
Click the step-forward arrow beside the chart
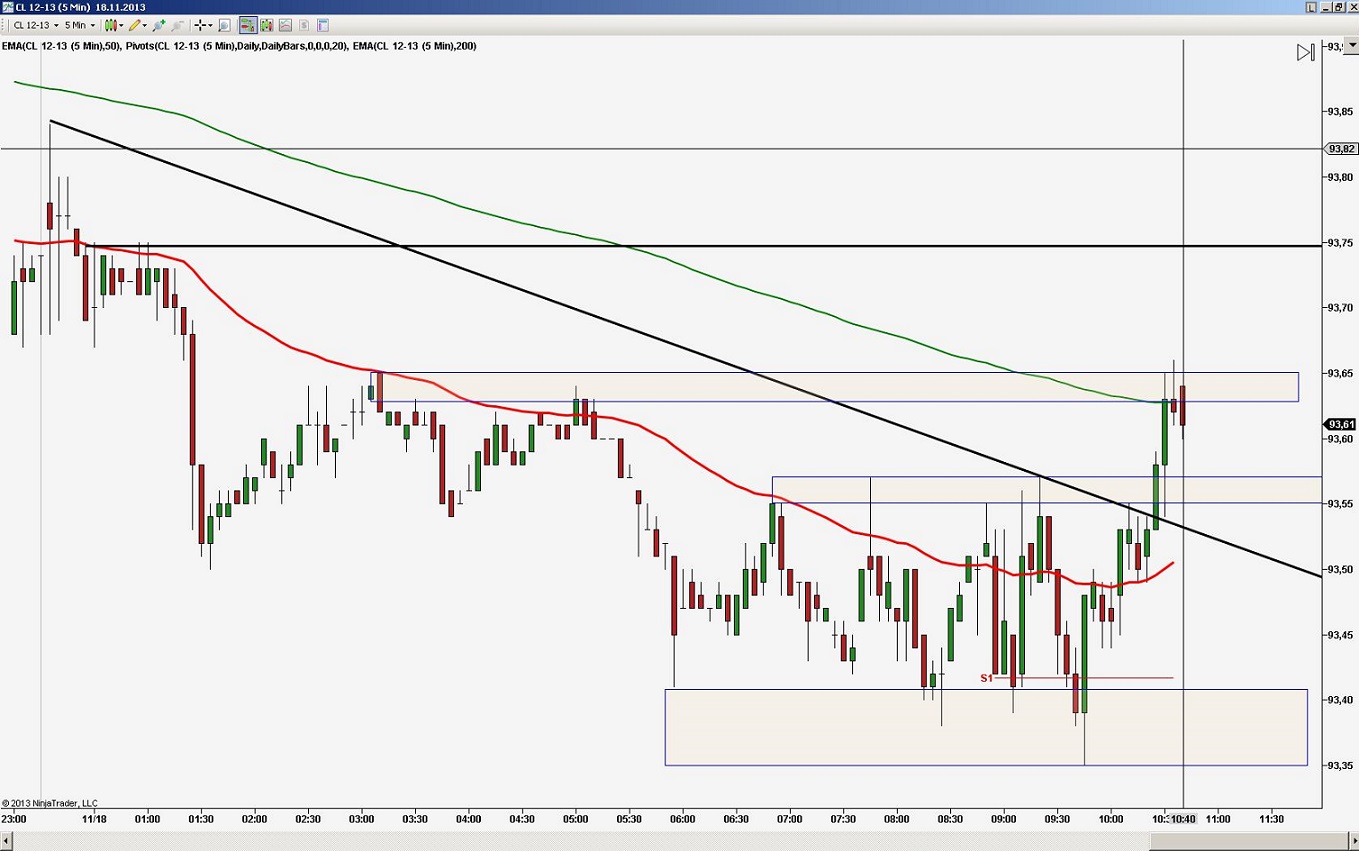pyautogui.click(x=1305, y=52)
